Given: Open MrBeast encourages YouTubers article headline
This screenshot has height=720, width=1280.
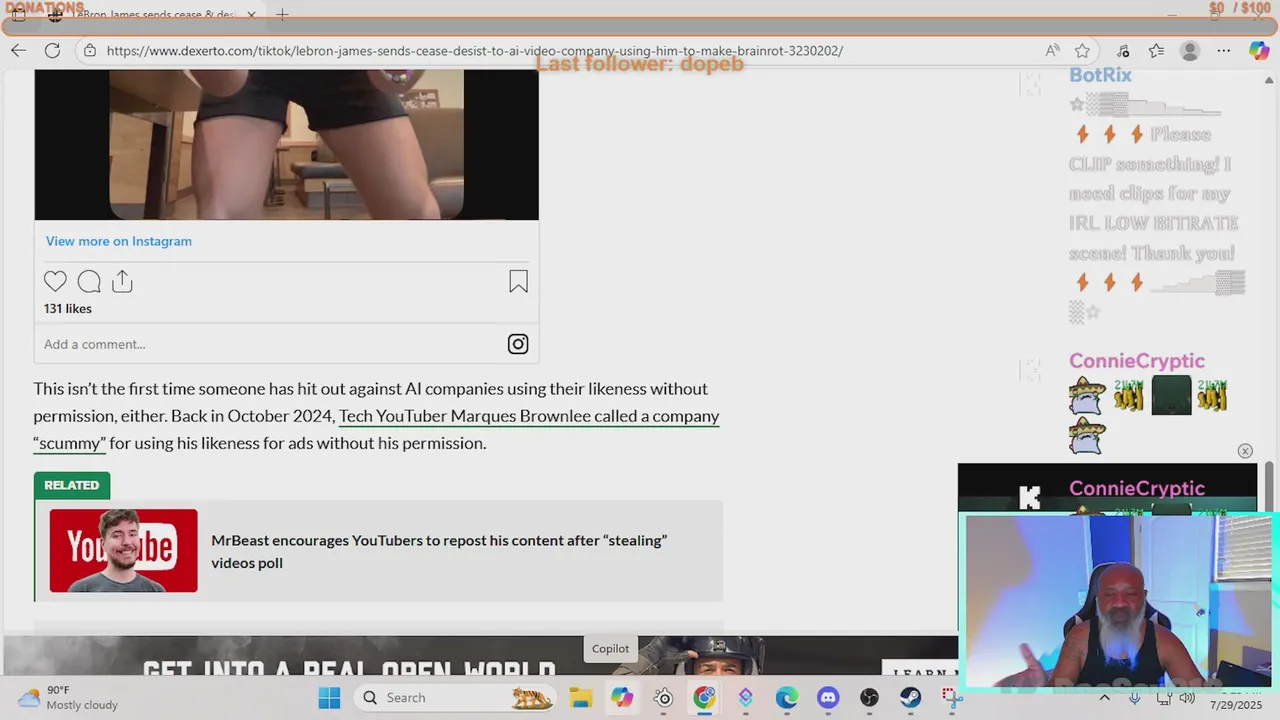Looking at the screenshot, I should click(x=439, y=551).
